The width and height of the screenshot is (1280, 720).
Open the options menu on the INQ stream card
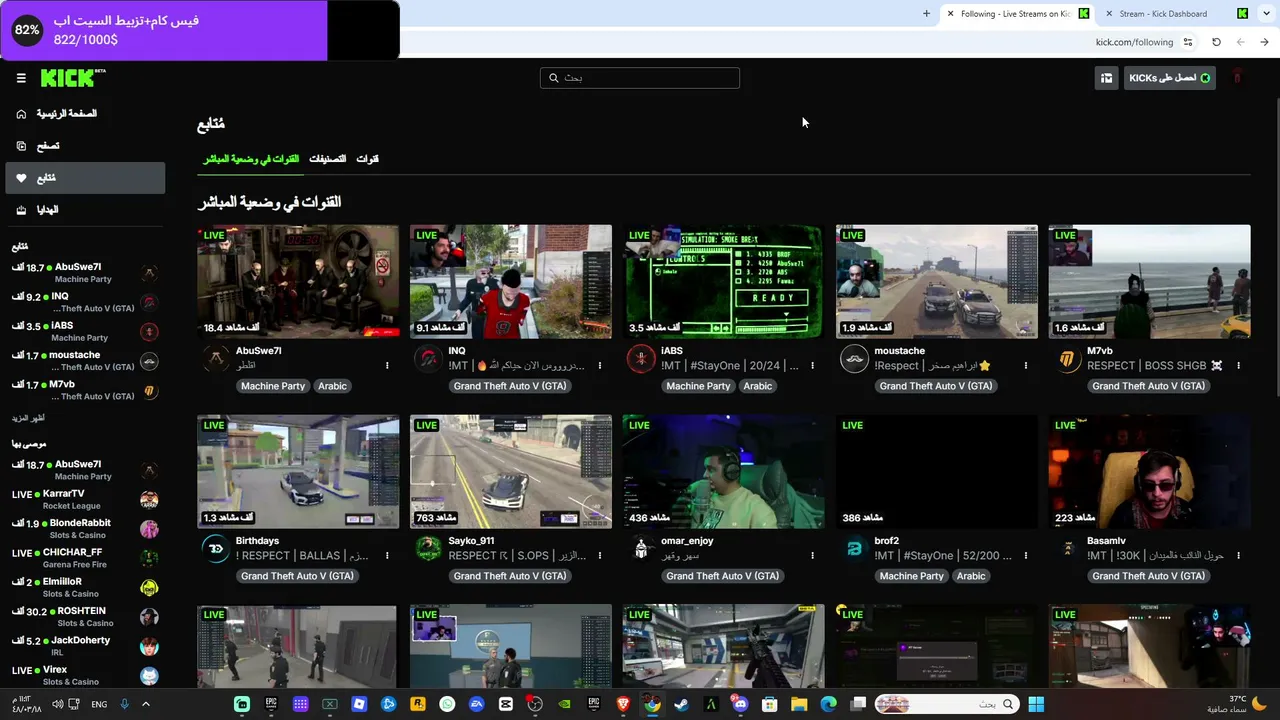[600, 366]
